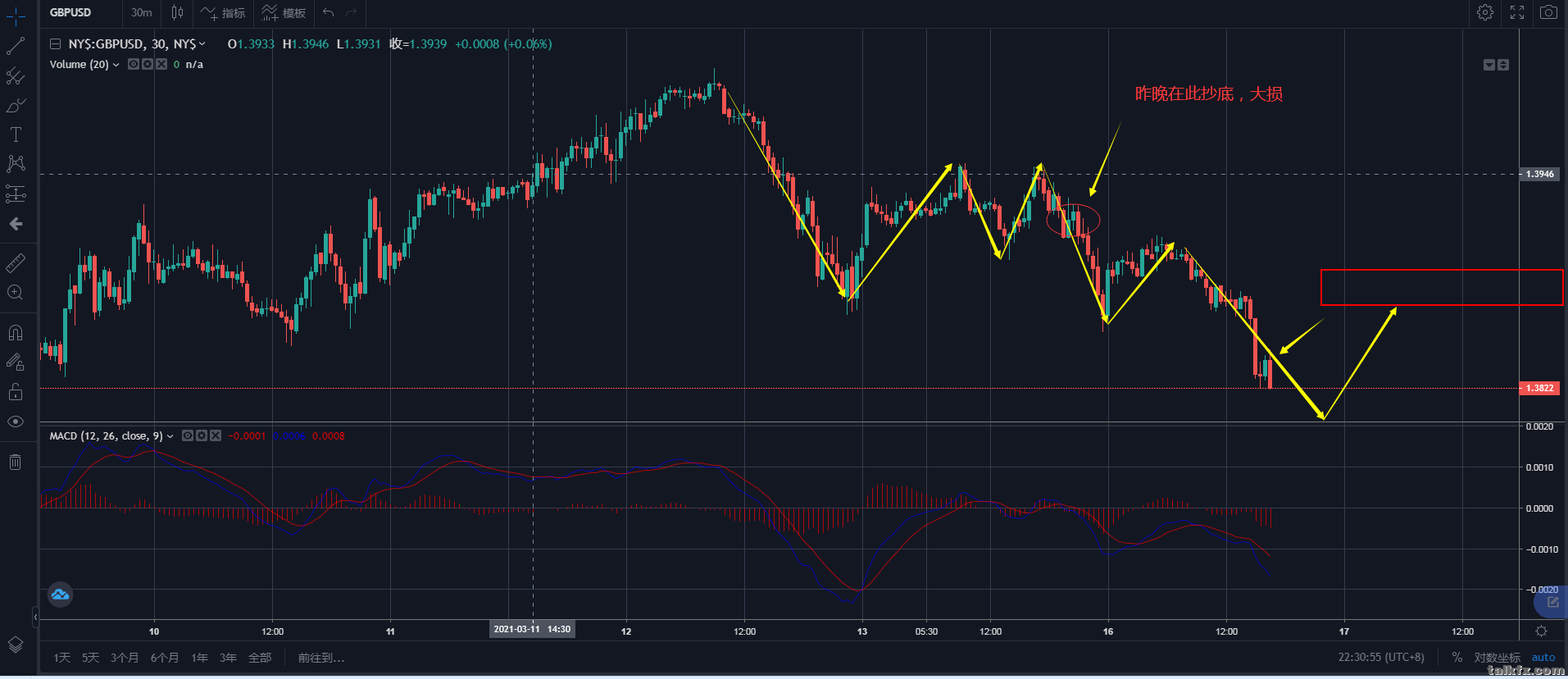Open the 模板 indicator templates menu
This screenshot has width=1568, height=679.
284,12
